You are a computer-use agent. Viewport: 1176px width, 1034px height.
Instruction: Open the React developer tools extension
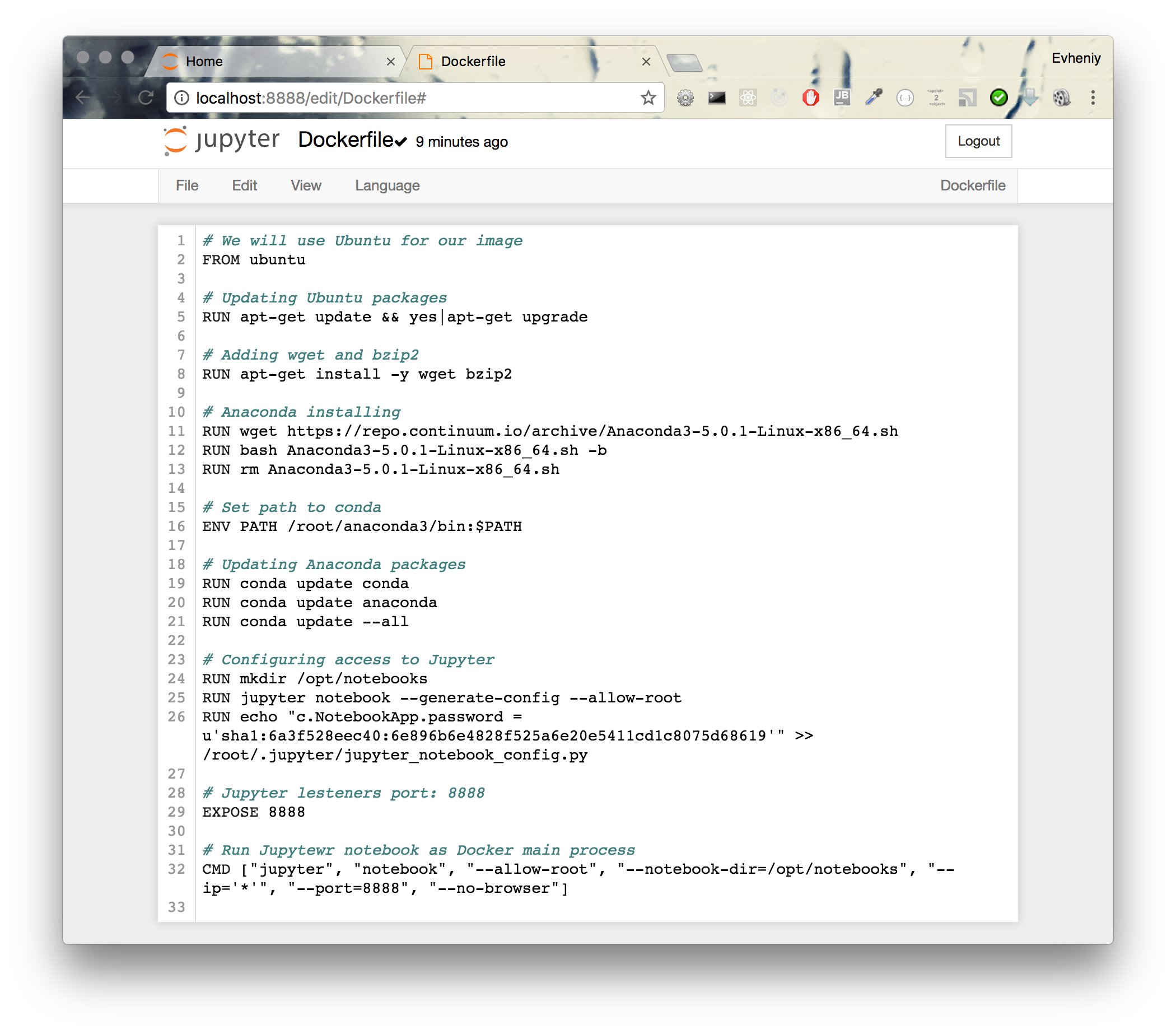tap(748, 98)
